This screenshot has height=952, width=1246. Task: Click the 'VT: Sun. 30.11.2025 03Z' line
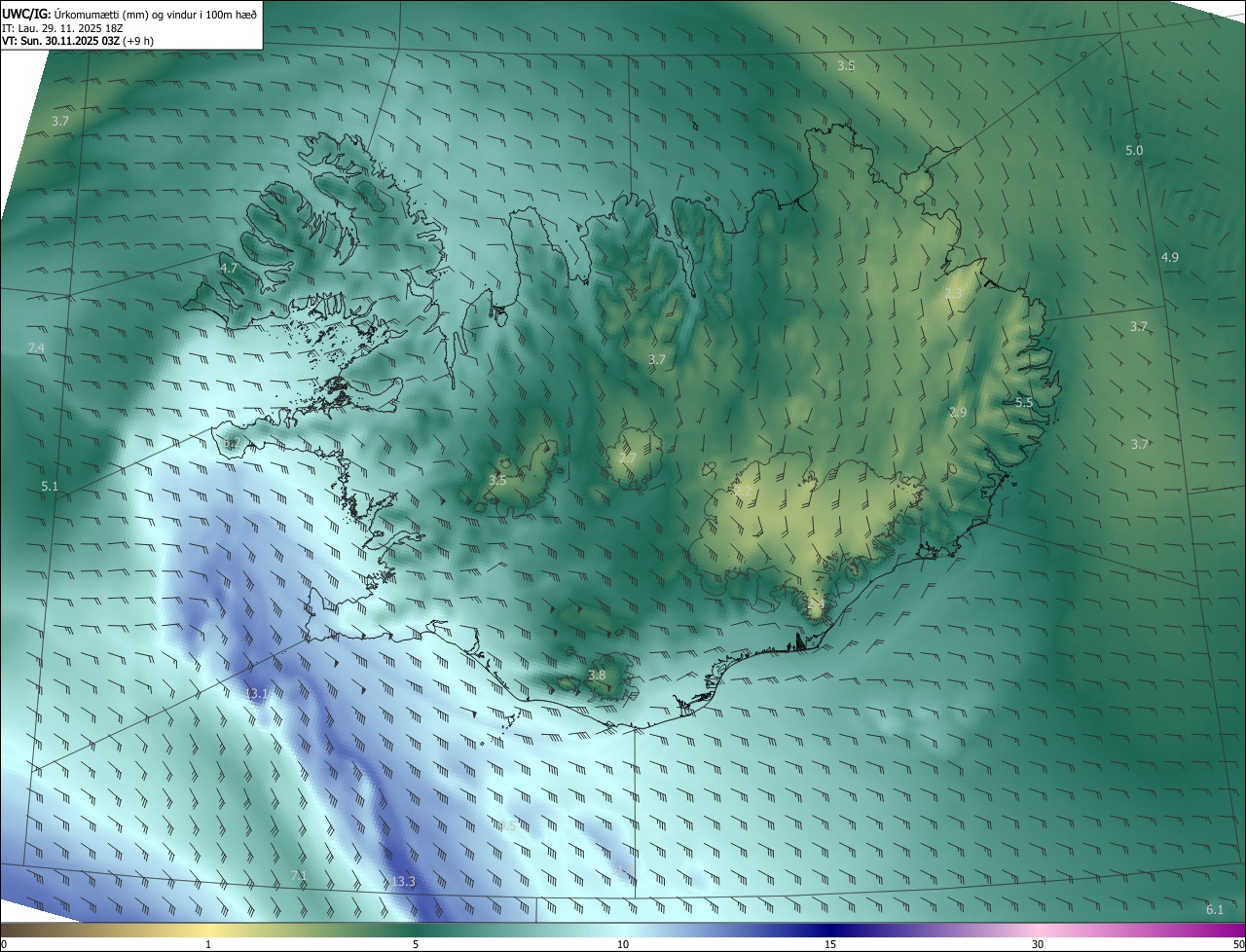pos(78,41)
